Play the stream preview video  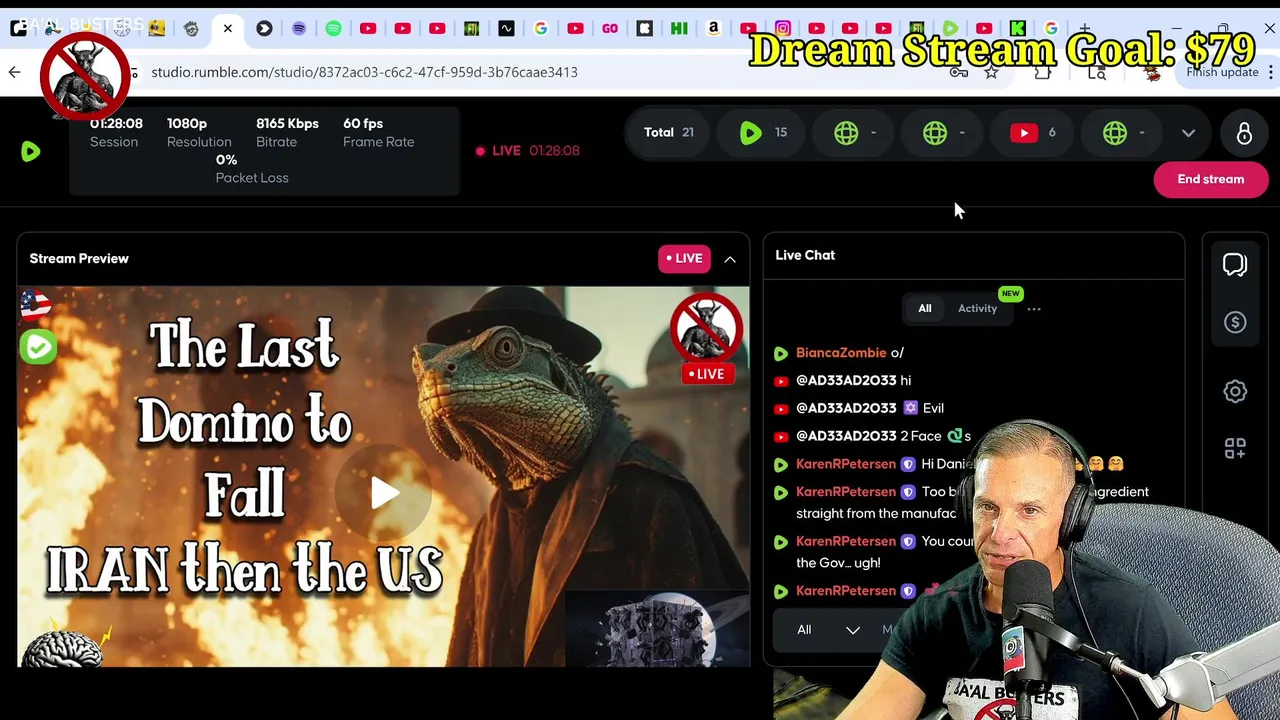point(384,492)
